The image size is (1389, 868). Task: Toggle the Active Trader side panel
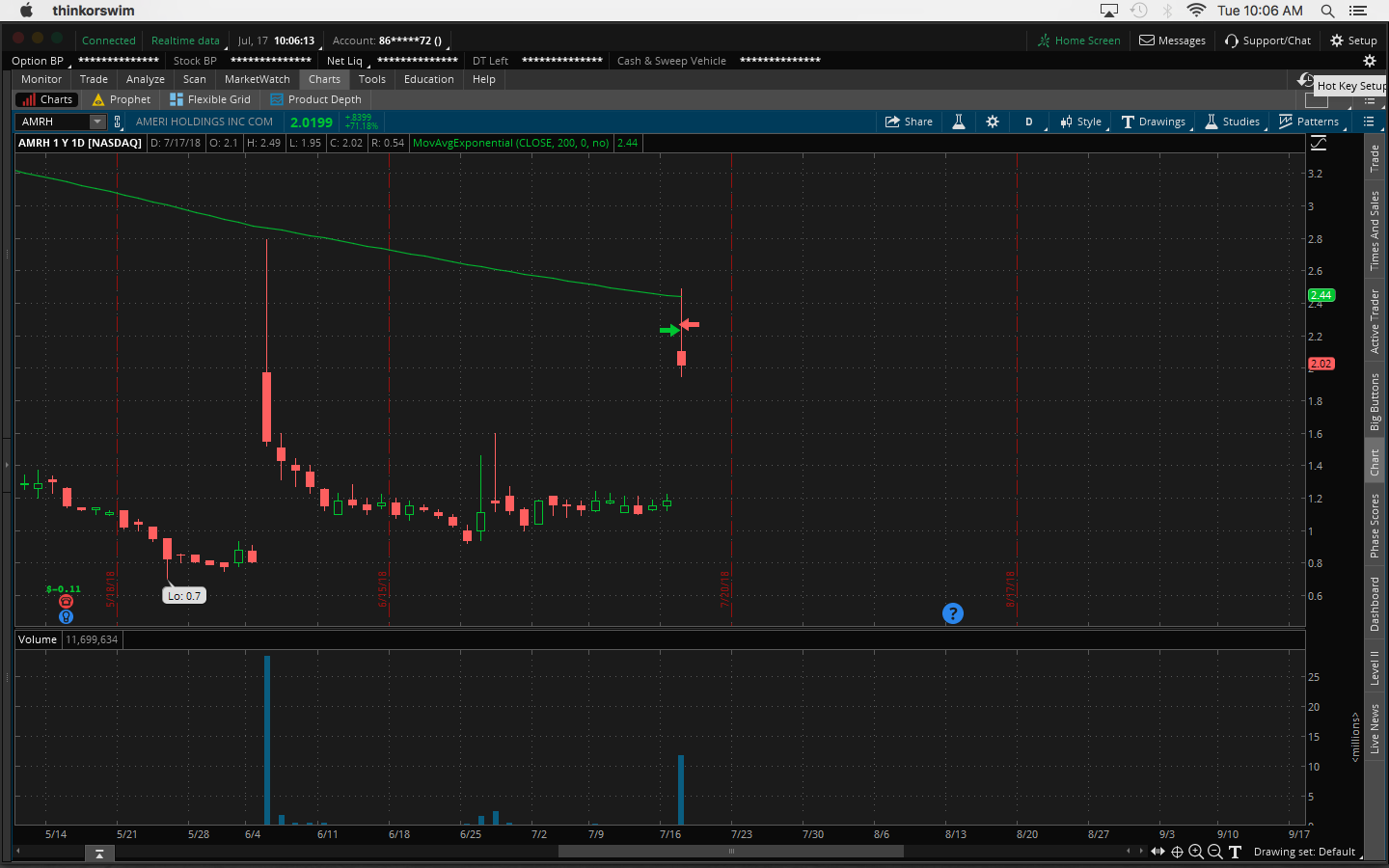pyautogui.click(x=1375, y=321)
